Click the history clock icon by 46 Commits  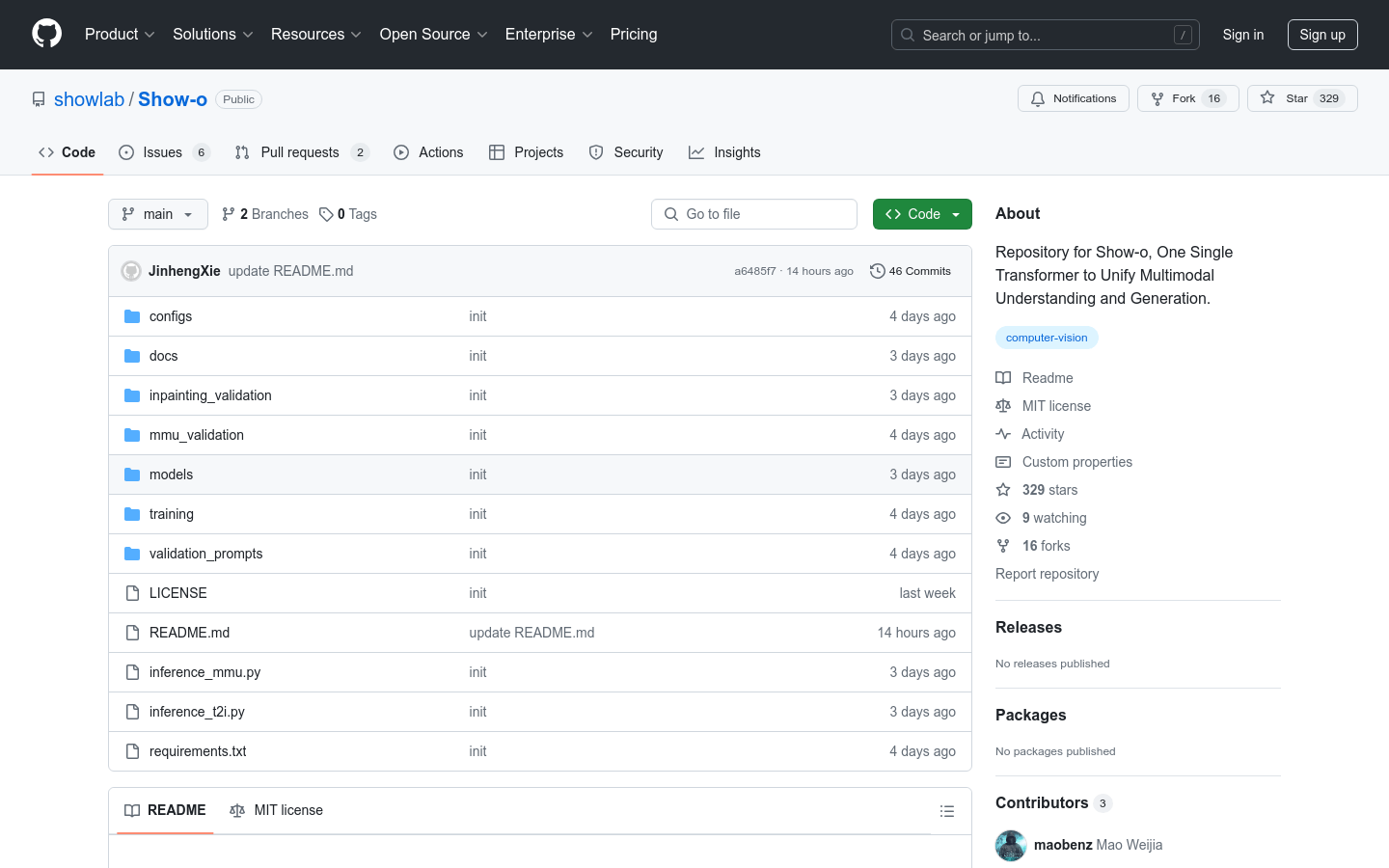click(x=877, y=271)
